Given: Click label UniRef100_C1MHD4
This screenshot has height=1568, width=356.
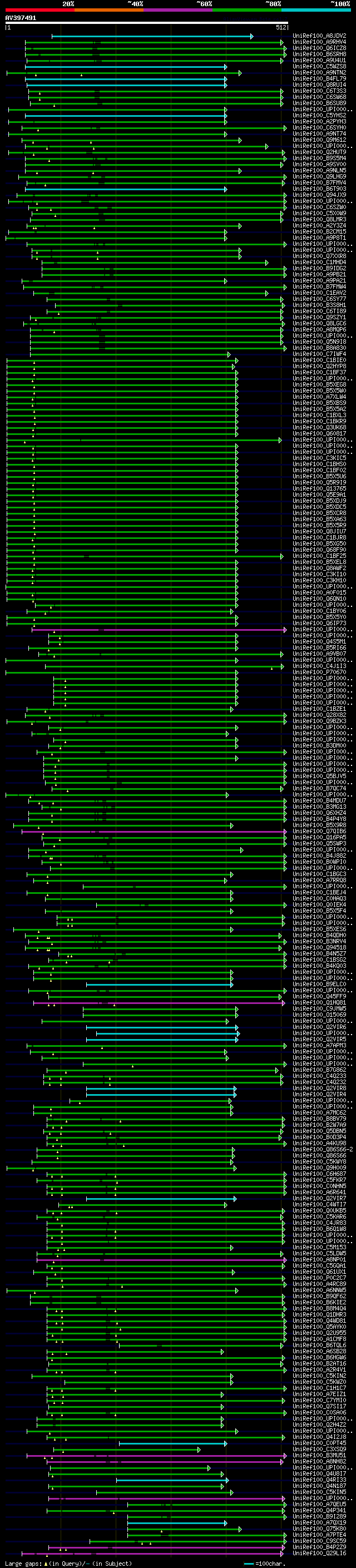Looking at the screenshot, I should coord(319,263).
